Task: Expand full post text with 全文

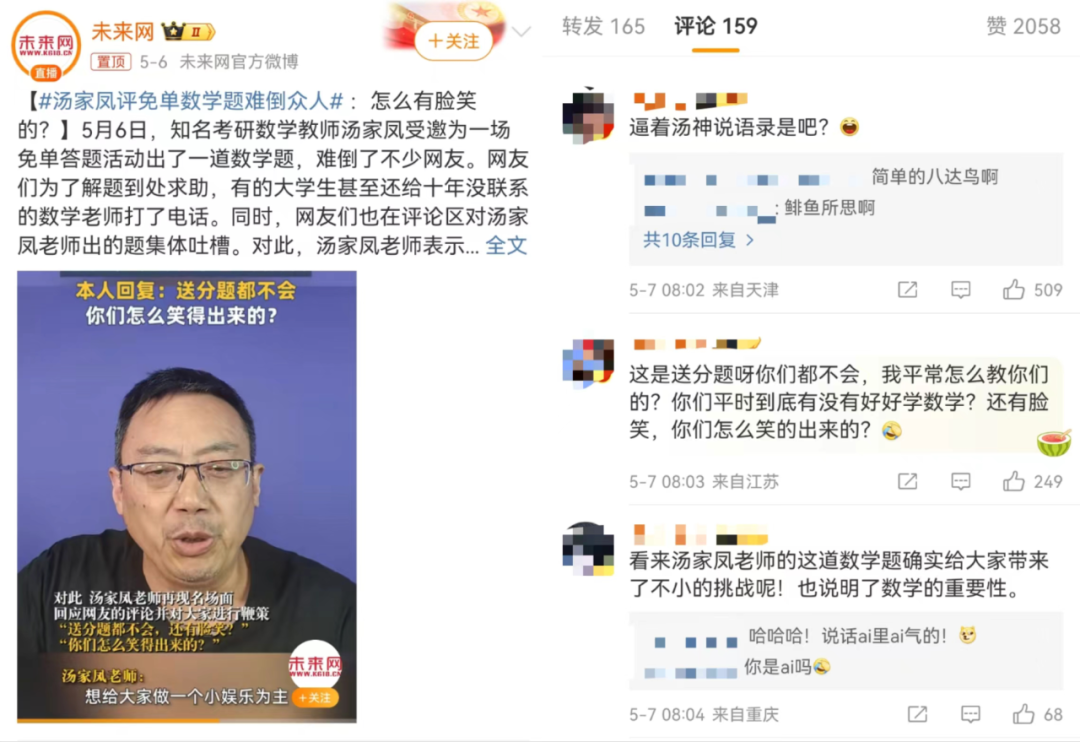Action: click(x=506, y=245)
